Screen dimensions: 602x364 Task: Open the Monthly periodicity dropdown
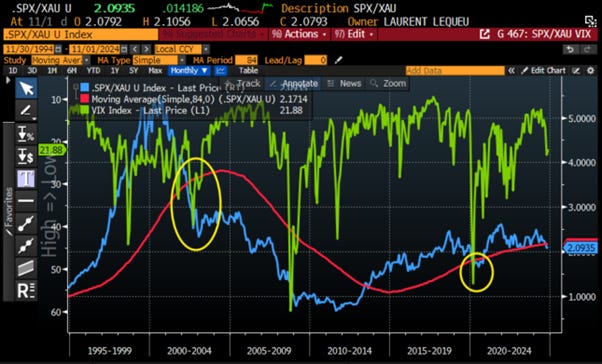[189, 71]
